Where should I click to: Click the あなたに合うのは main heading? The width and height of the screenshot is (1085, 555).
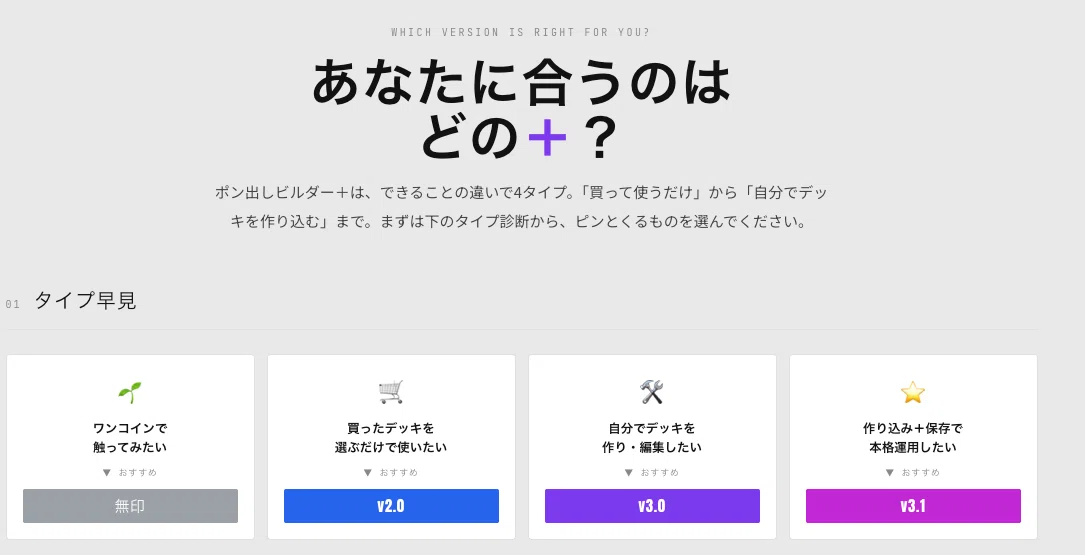coord(521,82)
